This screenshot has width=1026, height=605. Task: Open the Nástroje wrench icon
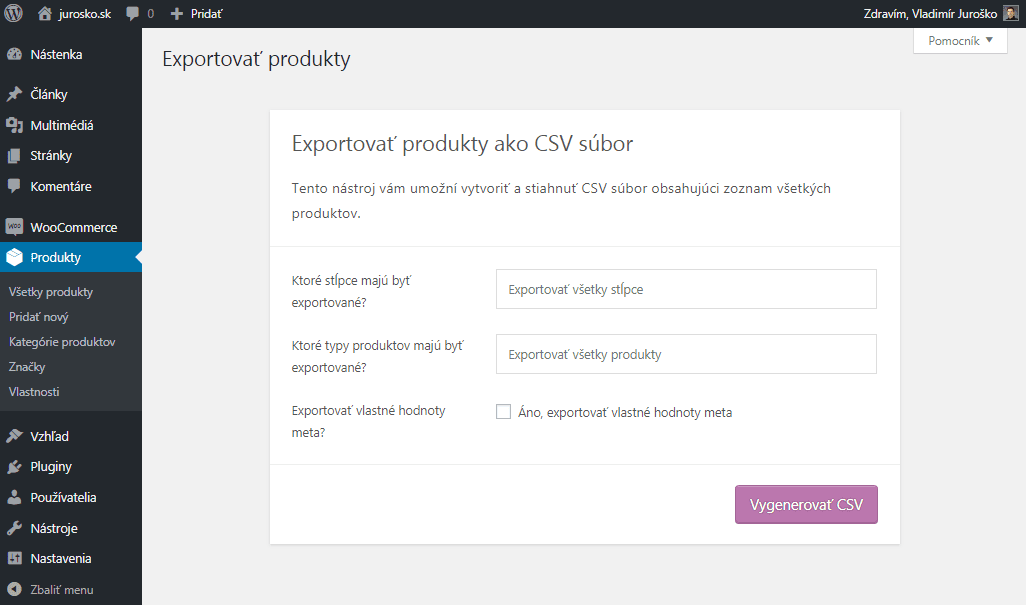[14, 528]
